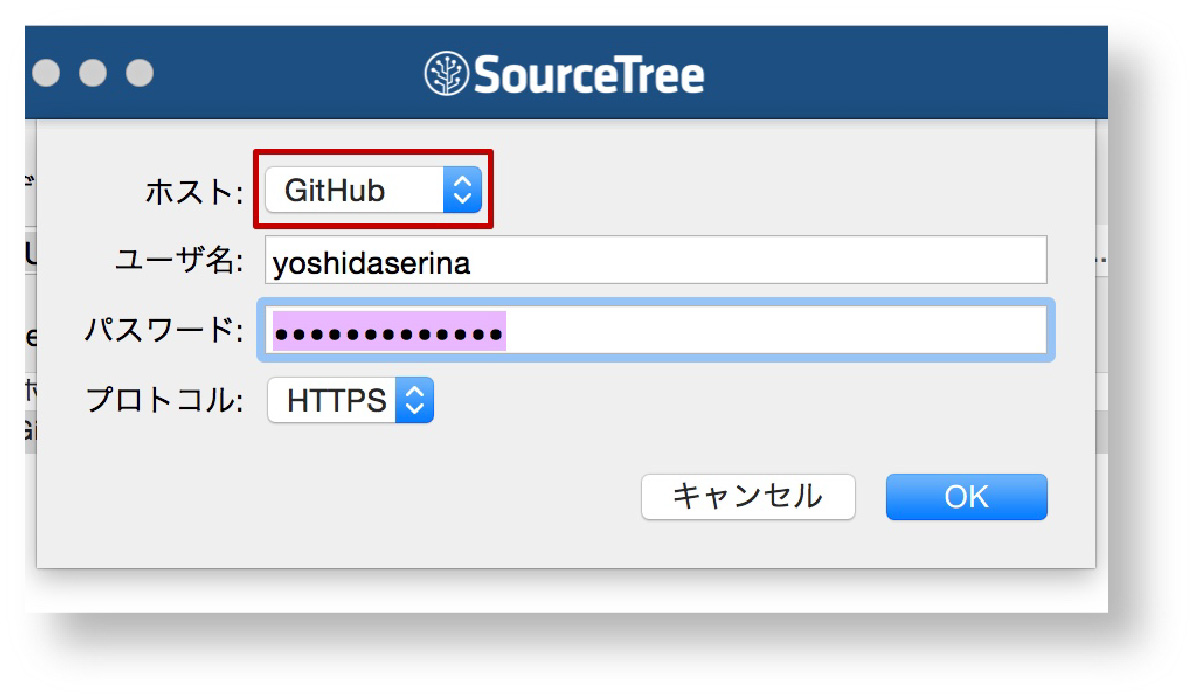Click the empty blue title bar area

(900, 75)
